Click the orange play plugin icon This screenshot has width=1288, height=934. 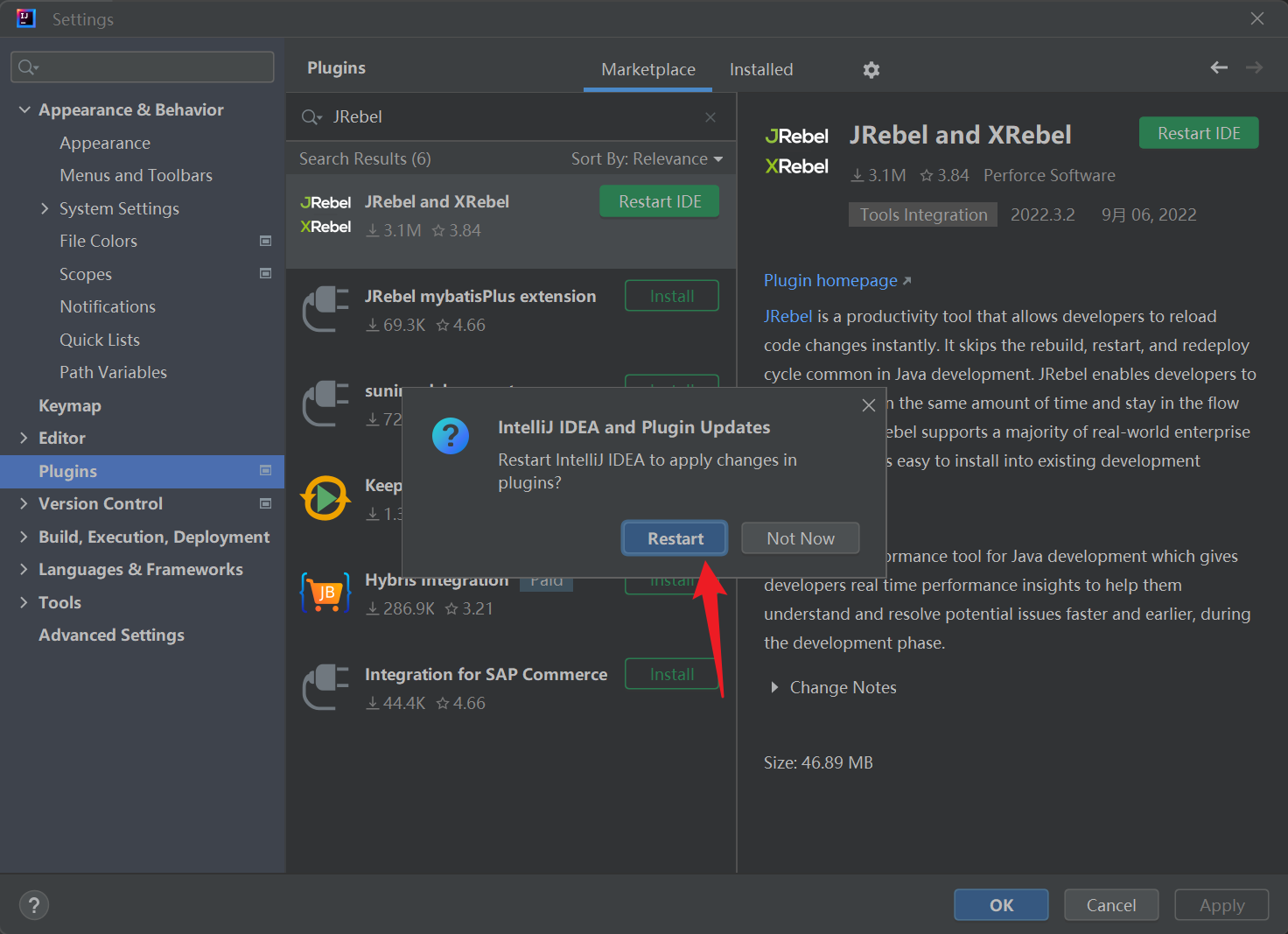coord(325,498)
